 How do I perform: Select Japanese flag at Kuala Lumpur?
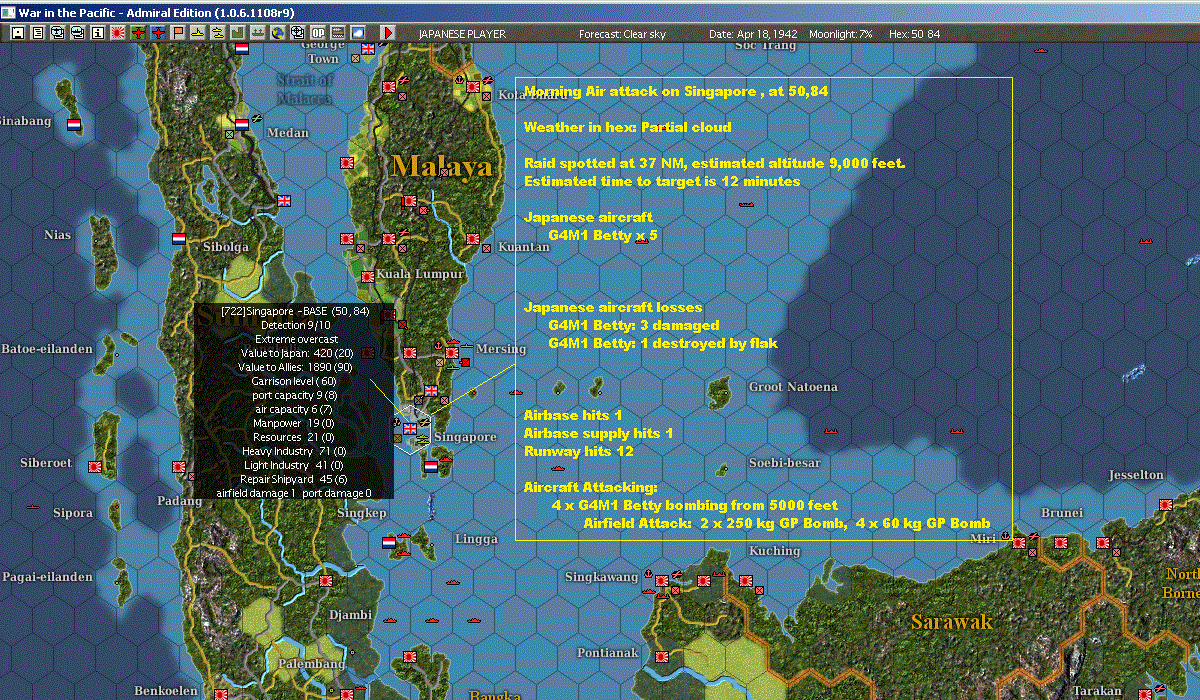click(x=368, y=276)
